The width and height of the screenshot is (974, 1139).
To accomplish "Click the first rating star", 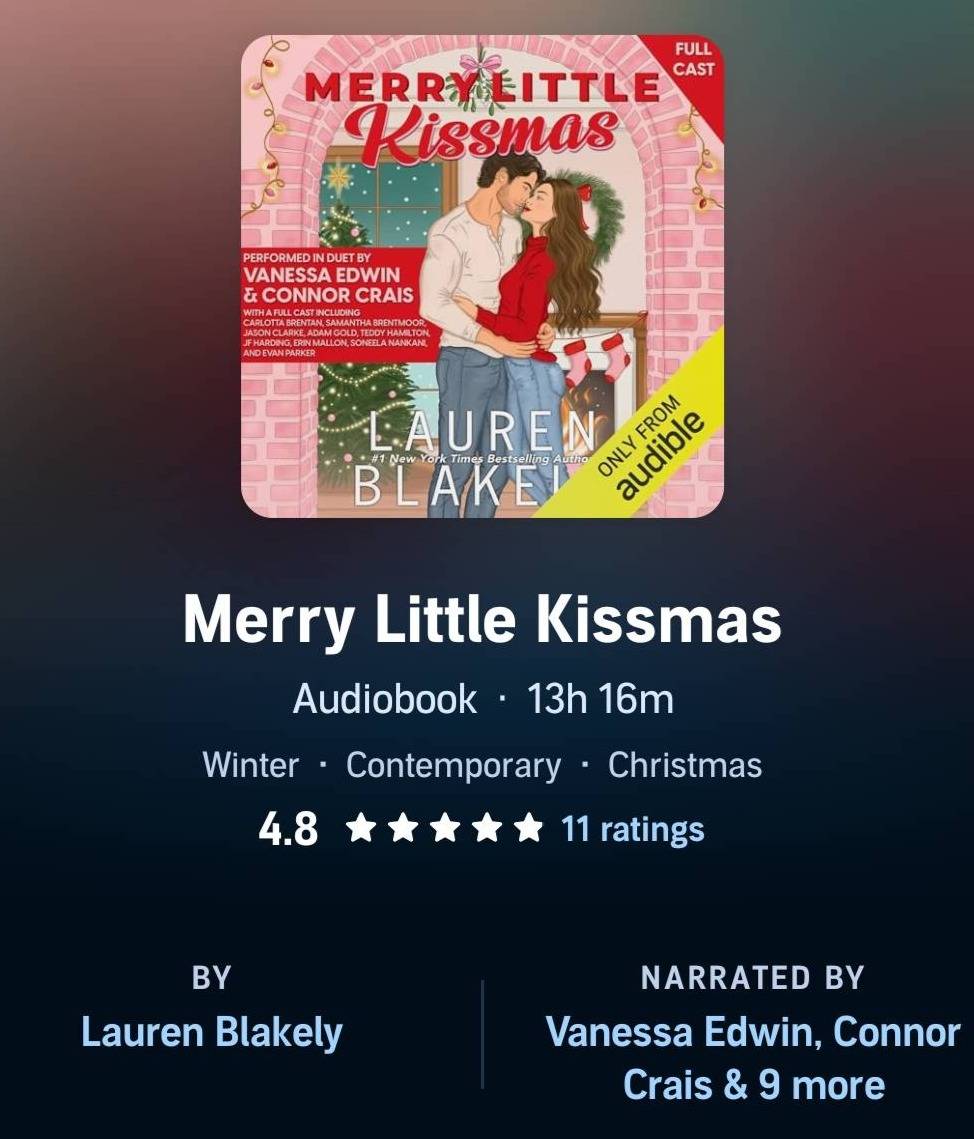I will pos(360,828).
